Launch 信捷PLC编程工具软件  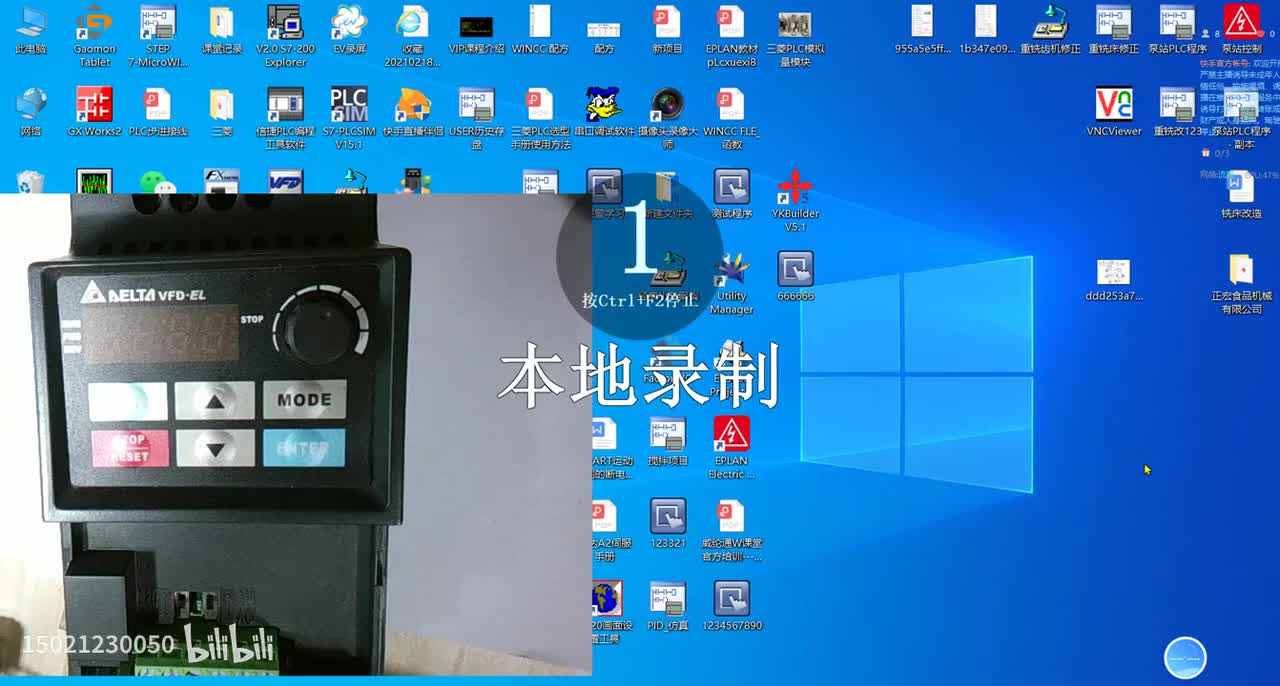pos(285,118)
